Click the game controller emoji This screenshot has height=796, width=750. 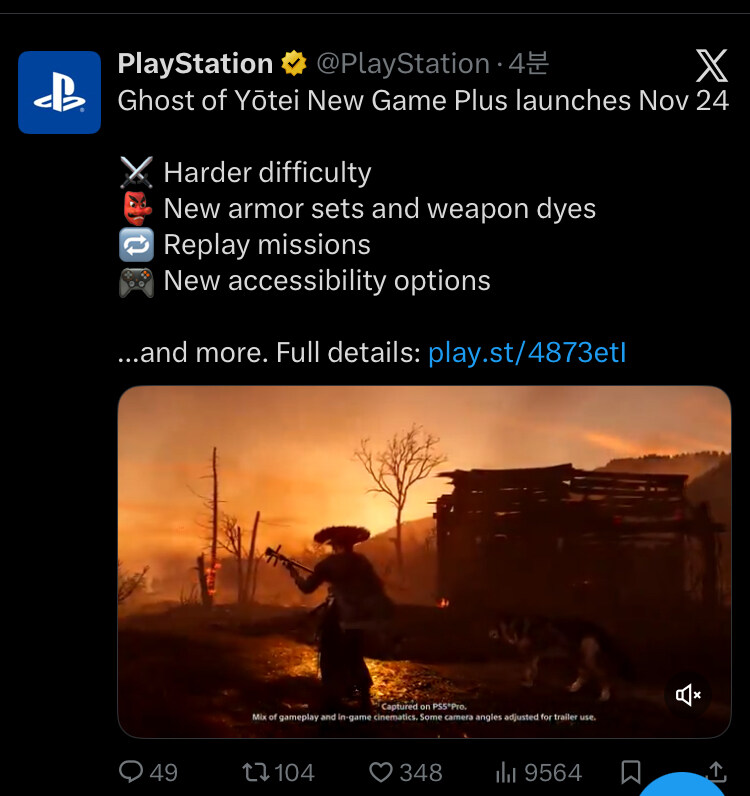[x=136, y=282]
